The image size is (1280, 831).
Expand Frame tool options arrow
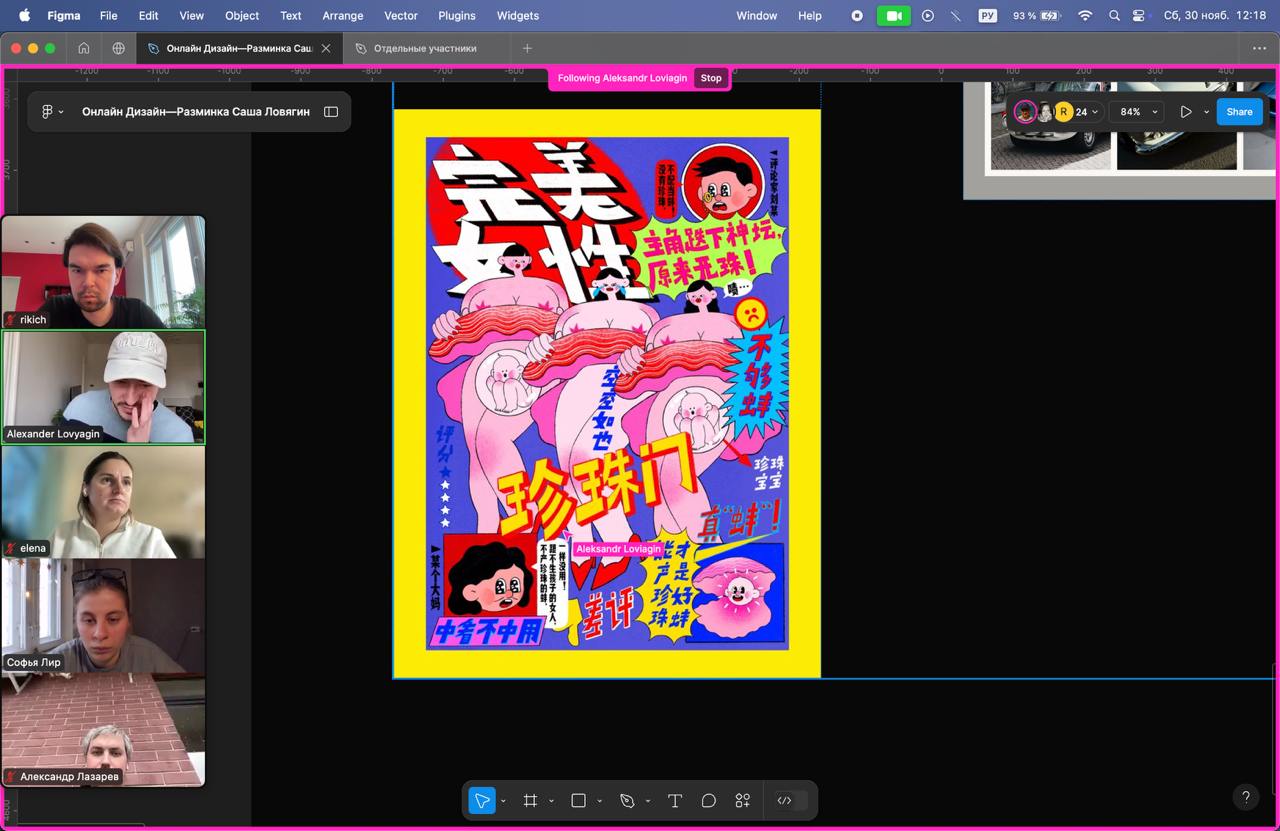pyautogui.click(x=551, y=801)
